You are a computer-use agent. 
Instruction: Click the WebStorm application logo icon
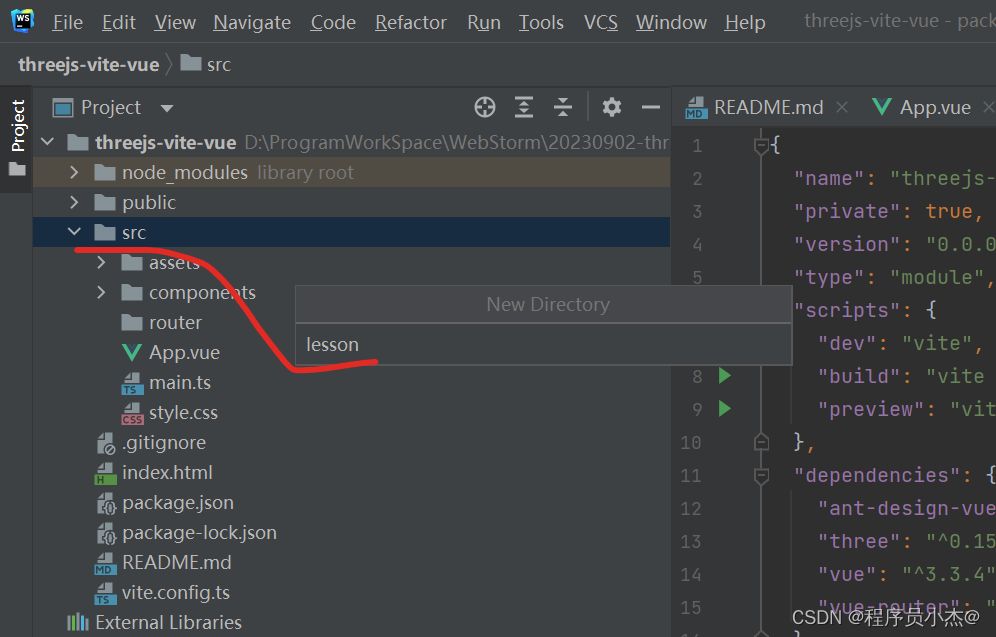point(23,20)
